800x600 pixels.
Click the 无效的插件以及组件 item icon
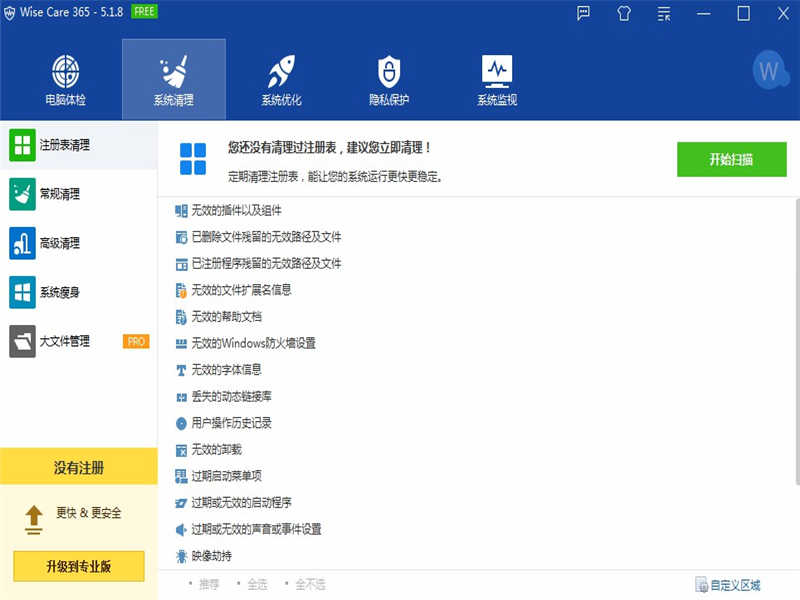tap(181, 211)
